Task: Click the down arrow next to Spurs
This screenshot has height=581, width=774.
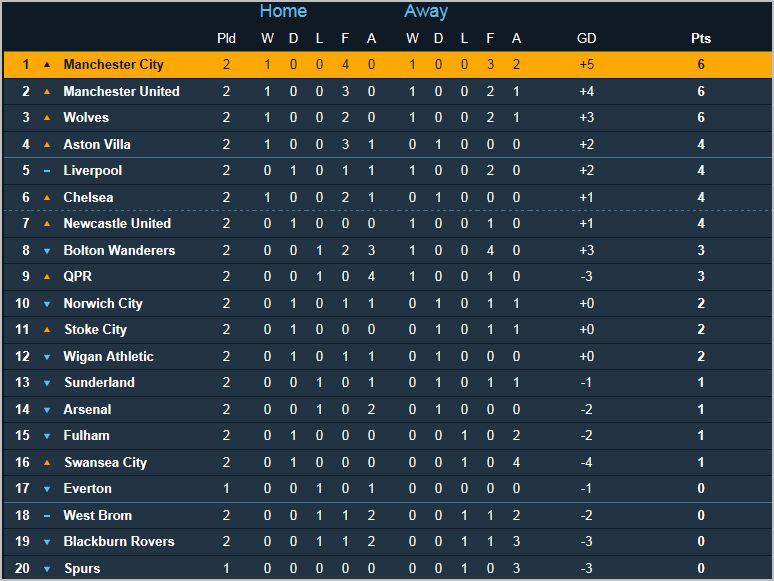Action: click(47, 569)
